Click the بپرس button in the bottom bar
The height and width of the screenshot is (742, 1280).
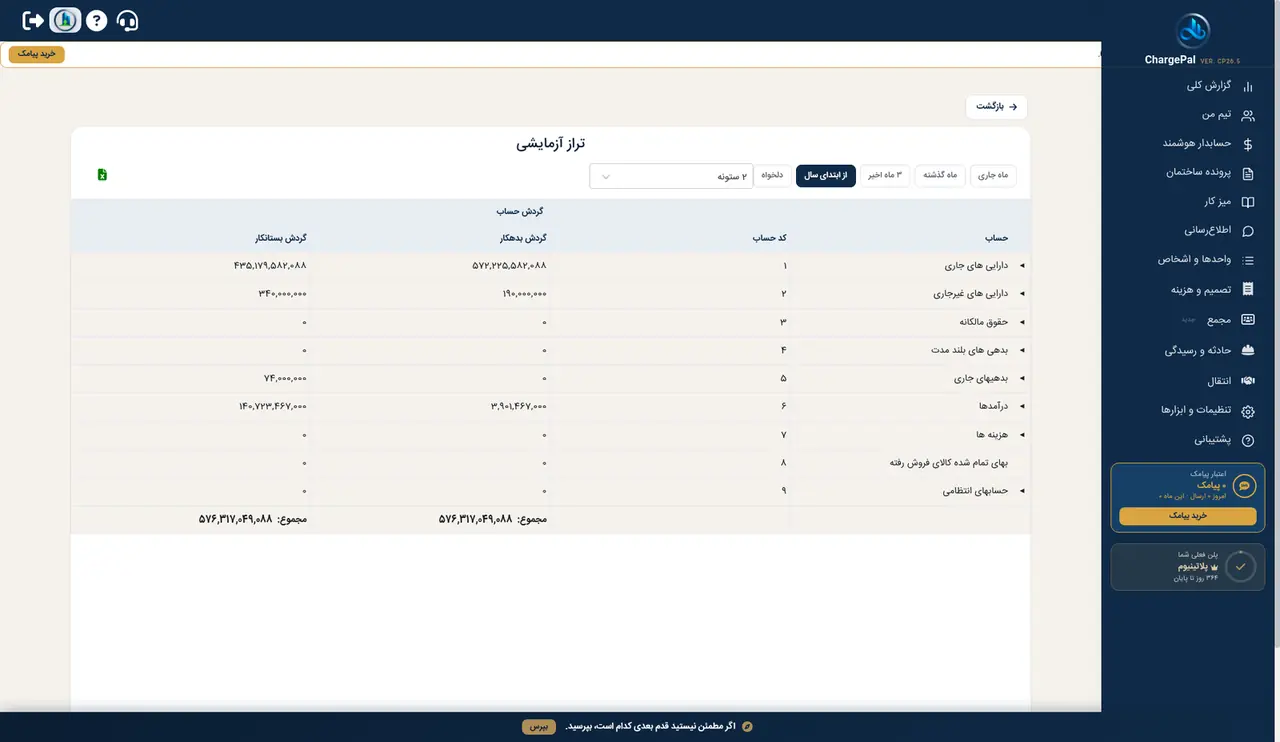[539, 726]
